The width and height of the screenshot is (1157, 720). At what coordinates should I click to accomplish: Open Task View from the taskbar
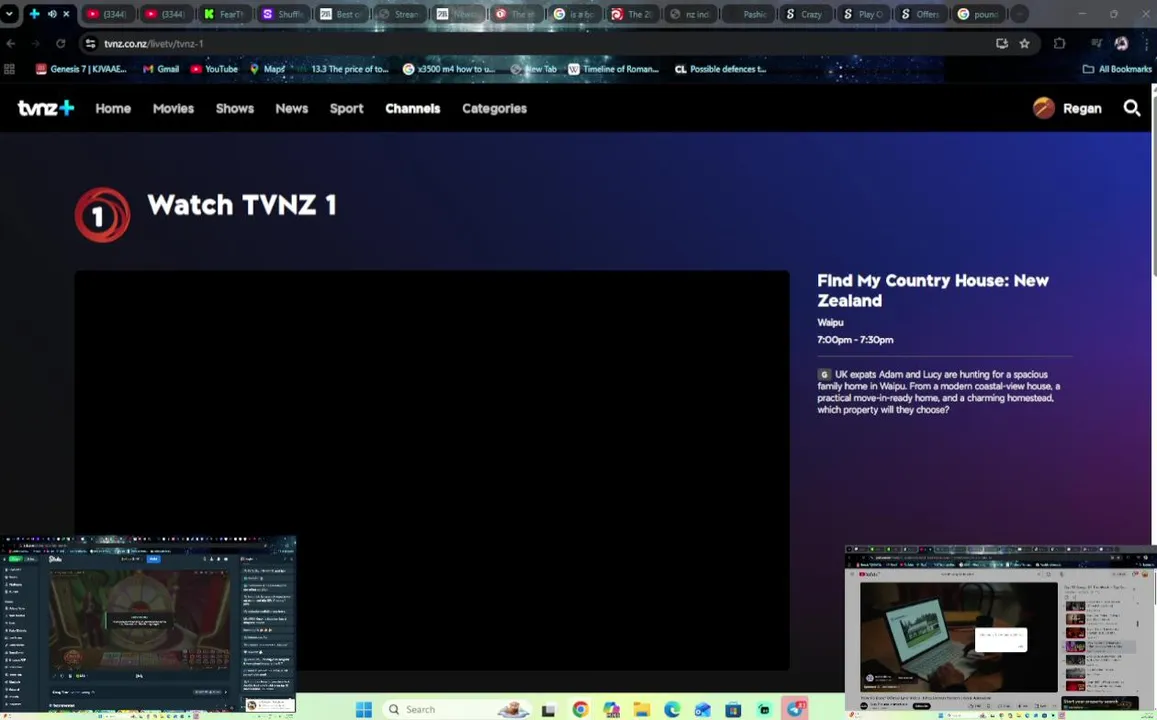coord(548,710)
